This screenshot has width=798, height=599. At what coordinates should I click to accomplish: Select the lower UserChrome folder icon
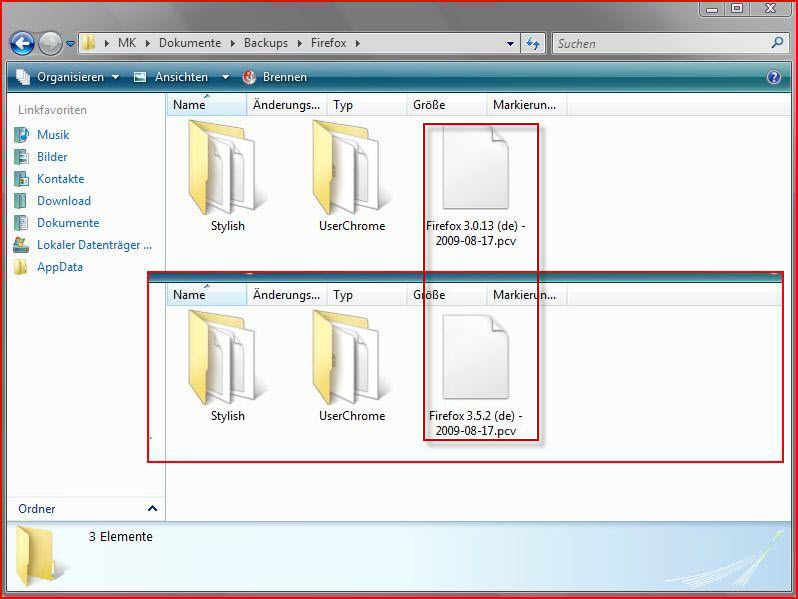pos(351,357)
